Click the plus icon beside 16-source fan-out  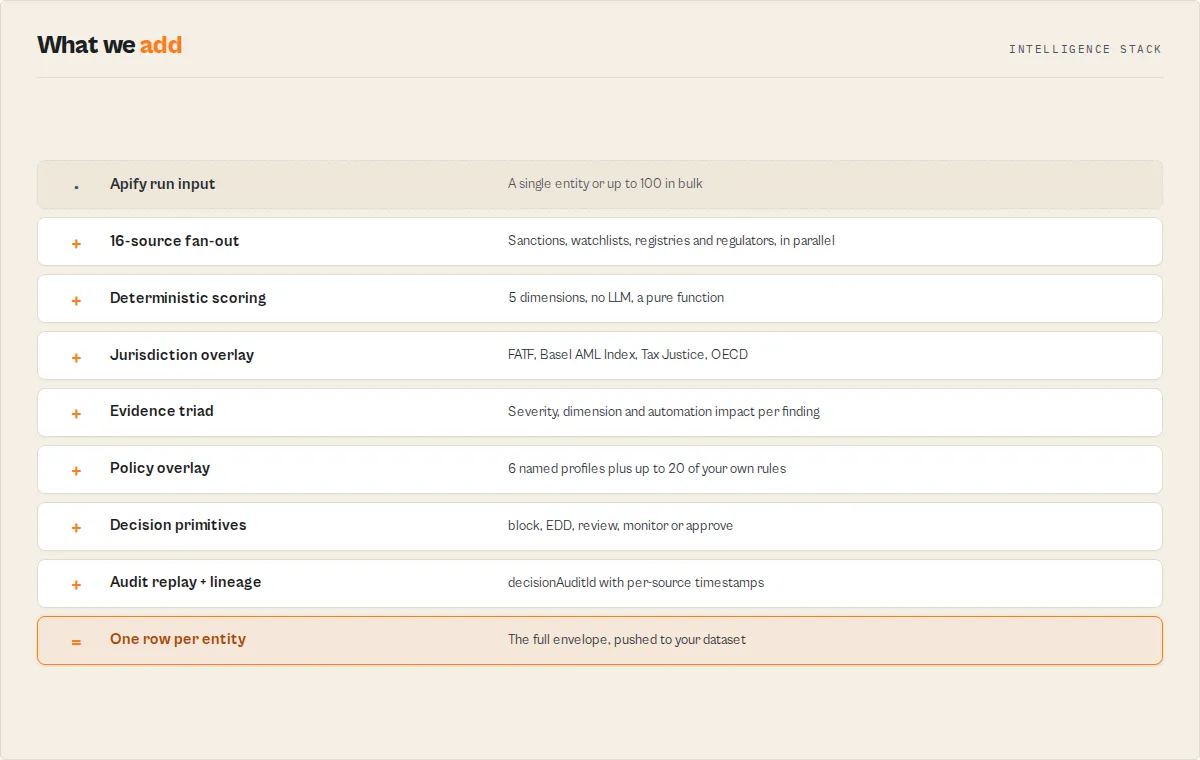point(76,243)
